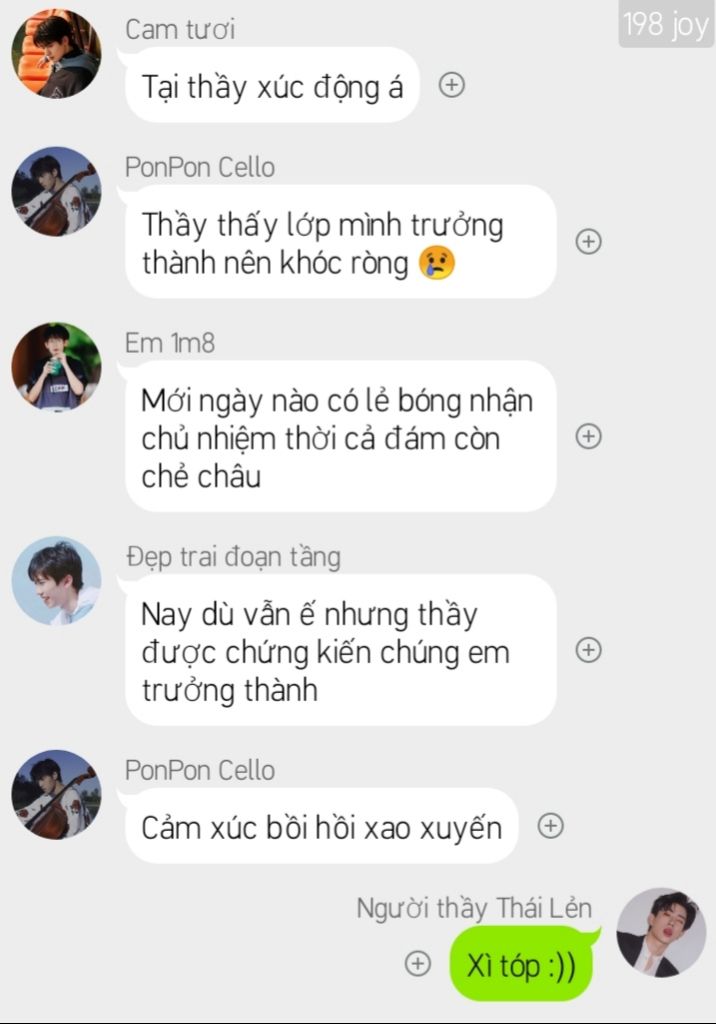
Task: Open Em 1m8's profile avatar
Action: 57,366
